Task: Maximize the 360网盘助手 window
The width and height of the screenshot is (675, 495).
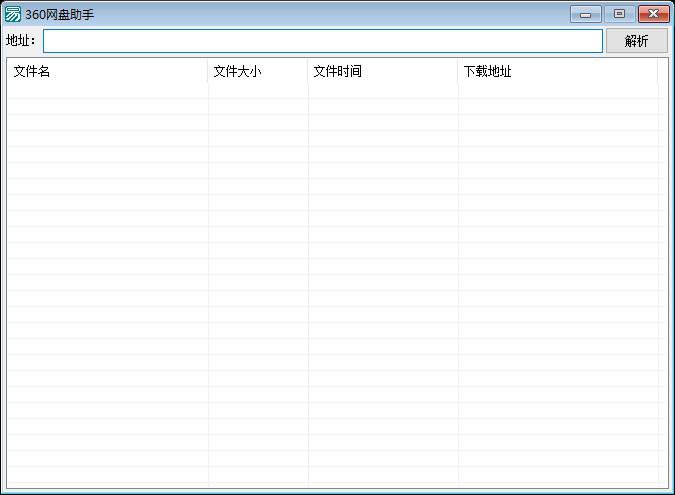Action: 619,14
